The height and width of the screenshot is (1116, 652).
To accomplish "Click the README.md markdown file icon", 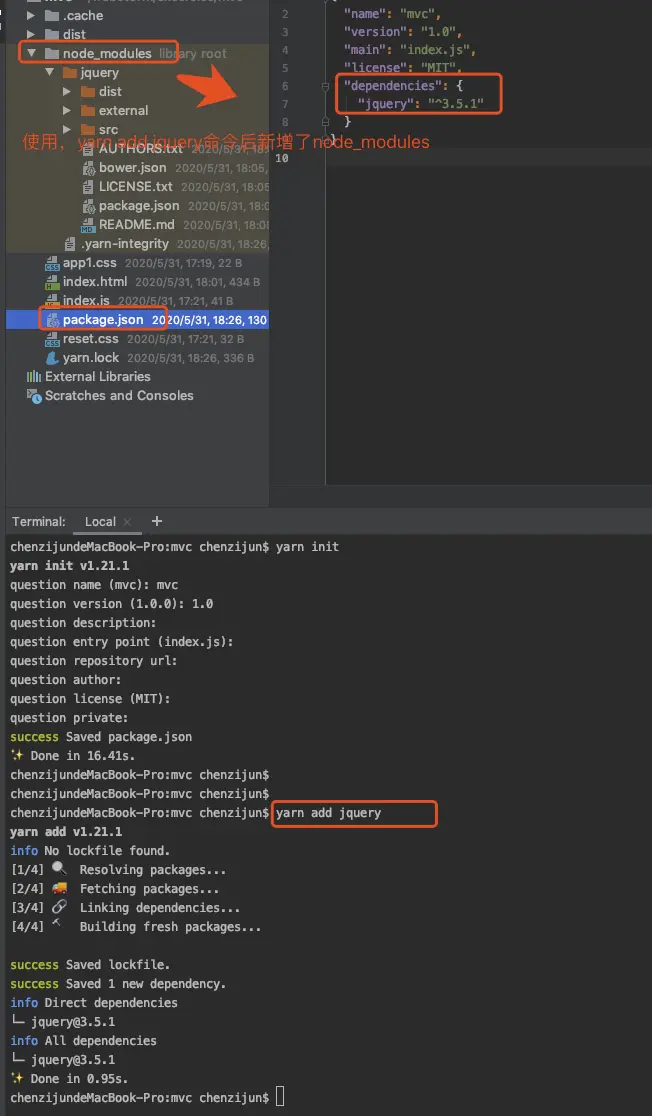I will (x=88, y=225).
